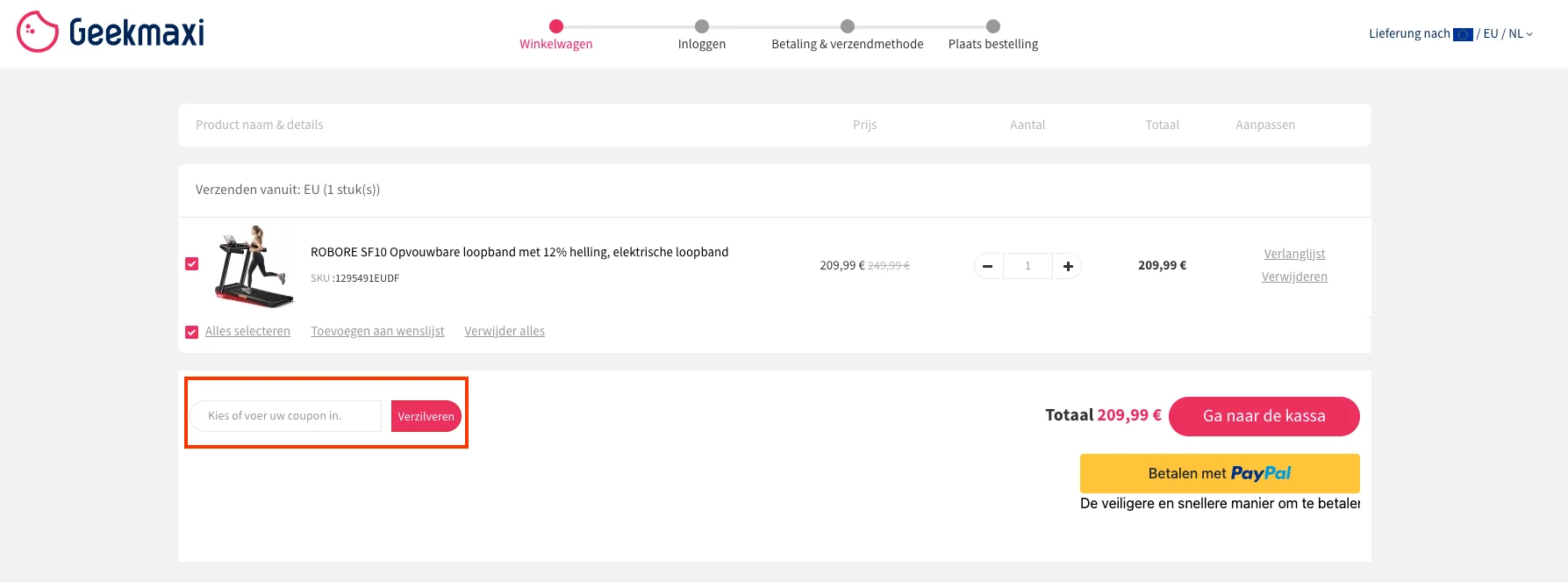
Task: Remove item via Verwijderen link
Action: (1294, 277)
